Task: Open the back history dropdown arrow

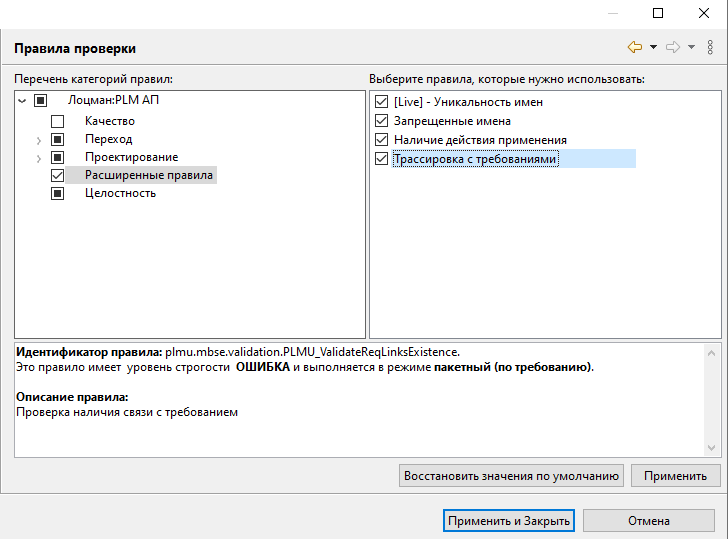Action: click(x=653, y=47)
